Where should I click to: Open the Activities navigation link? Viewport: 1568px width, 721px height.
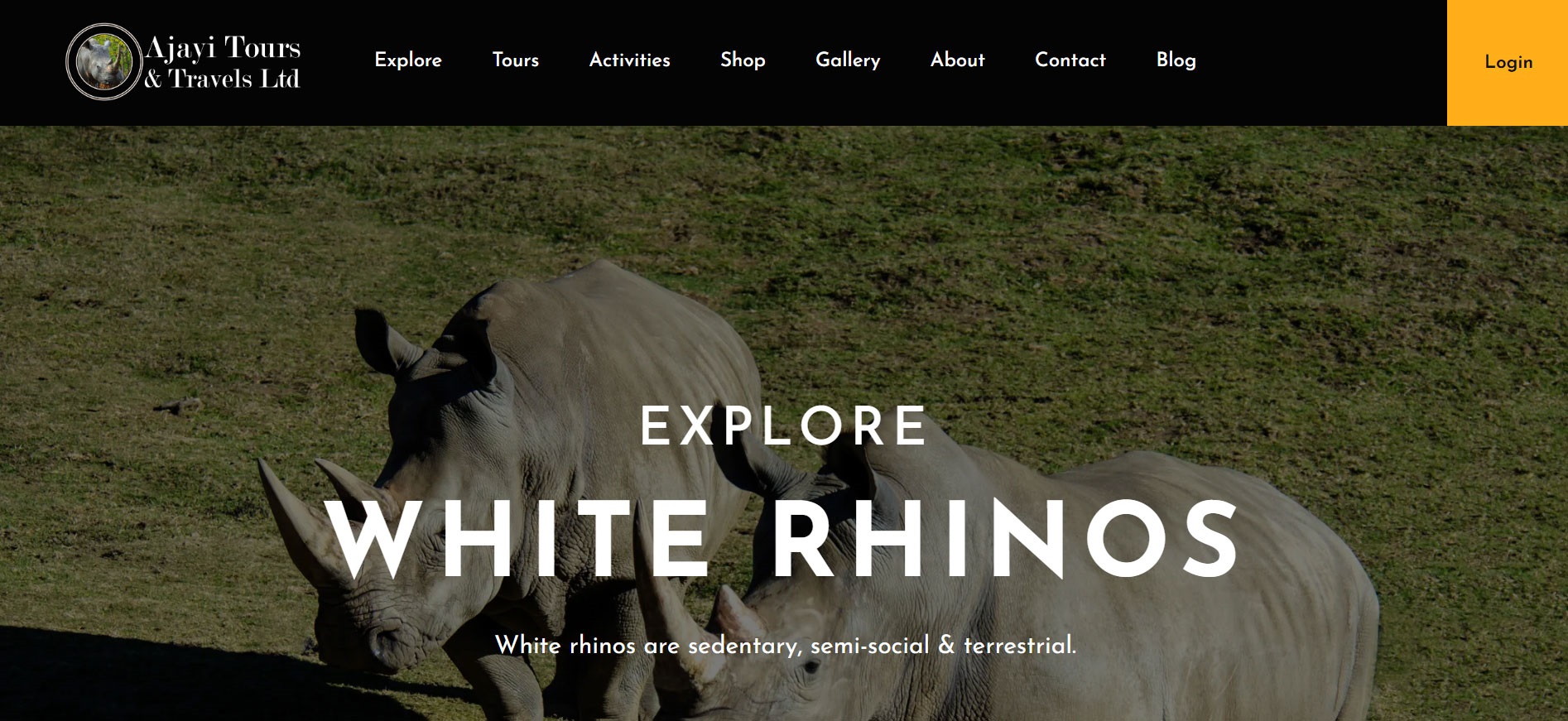point(630,60)
